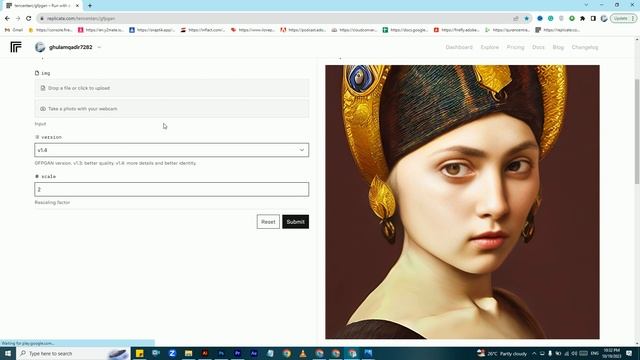Close the tencentarc/gfpgan tab
Image resolution: width=640 pixels, height=360 pixels.
(77, 6)
